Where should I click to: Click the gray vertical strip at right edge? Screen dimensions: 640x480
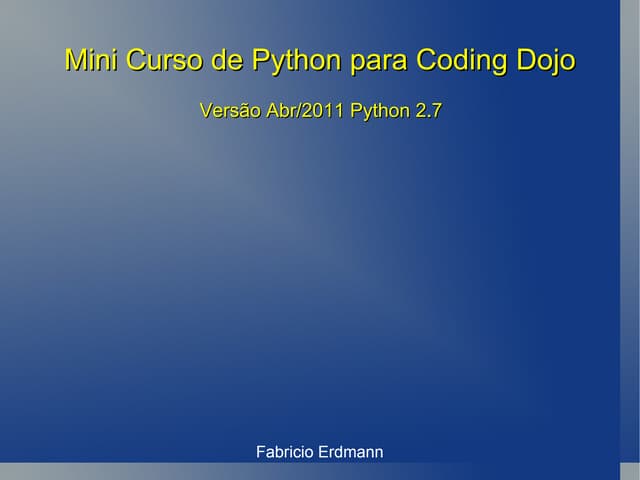tap(629, 240)
